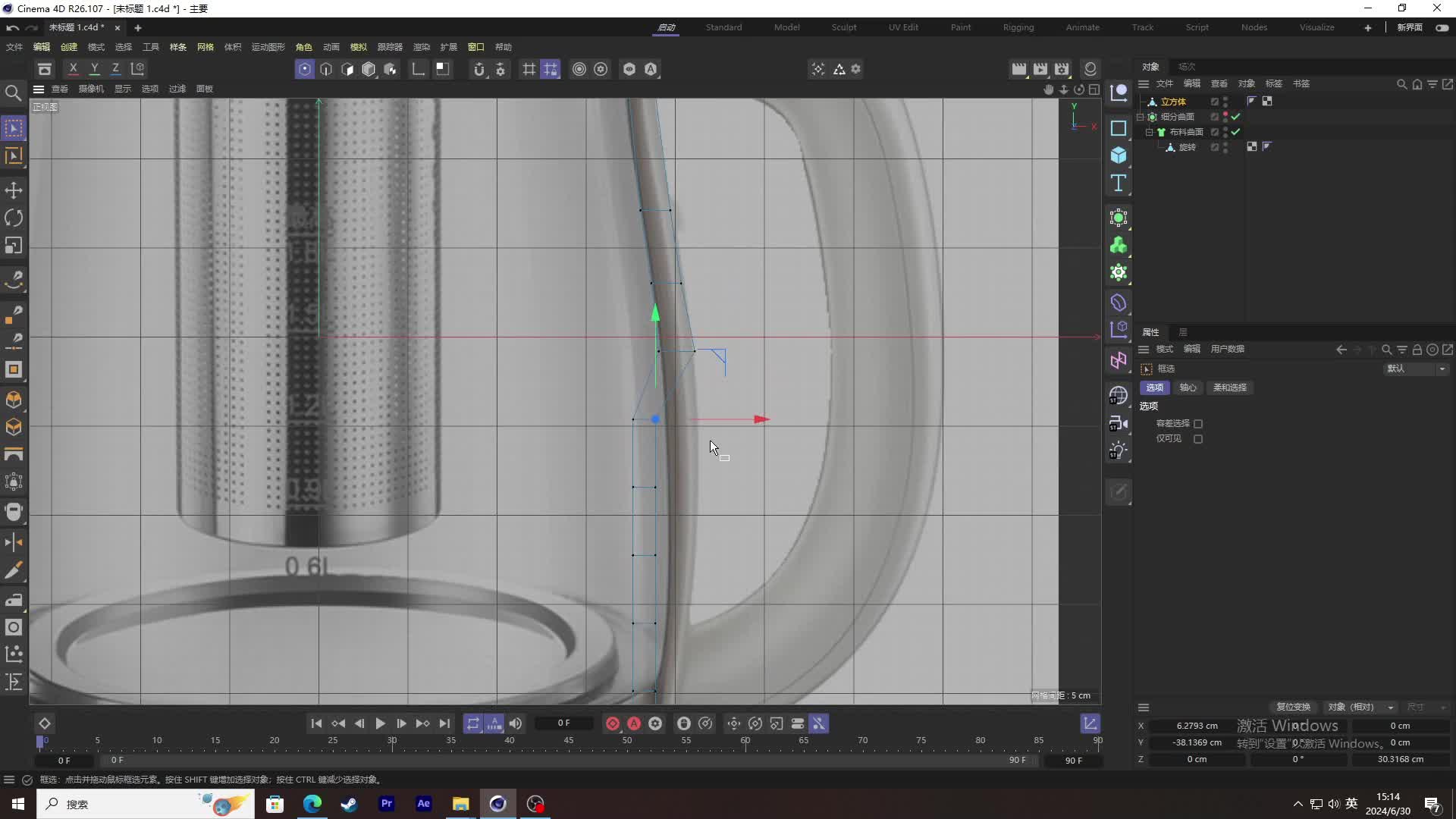The image size is (1456, 819).
Task: Select the Rotate tool in left toolbar
Action: point(14,218)
